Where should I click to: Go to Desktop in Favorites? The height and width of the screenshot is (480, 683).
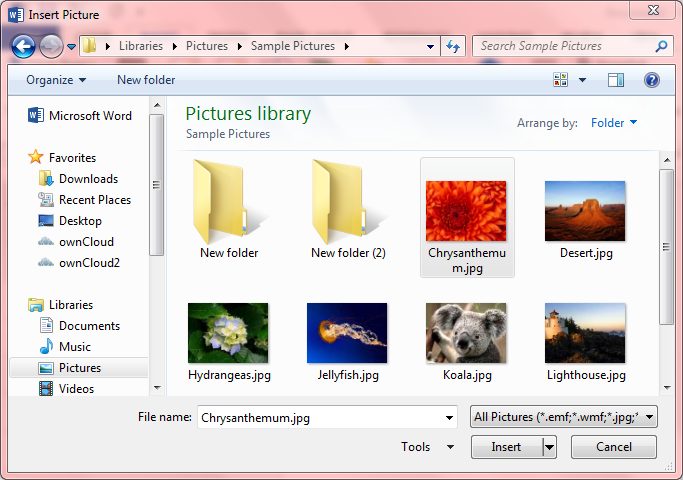click(x=80, y=221)
